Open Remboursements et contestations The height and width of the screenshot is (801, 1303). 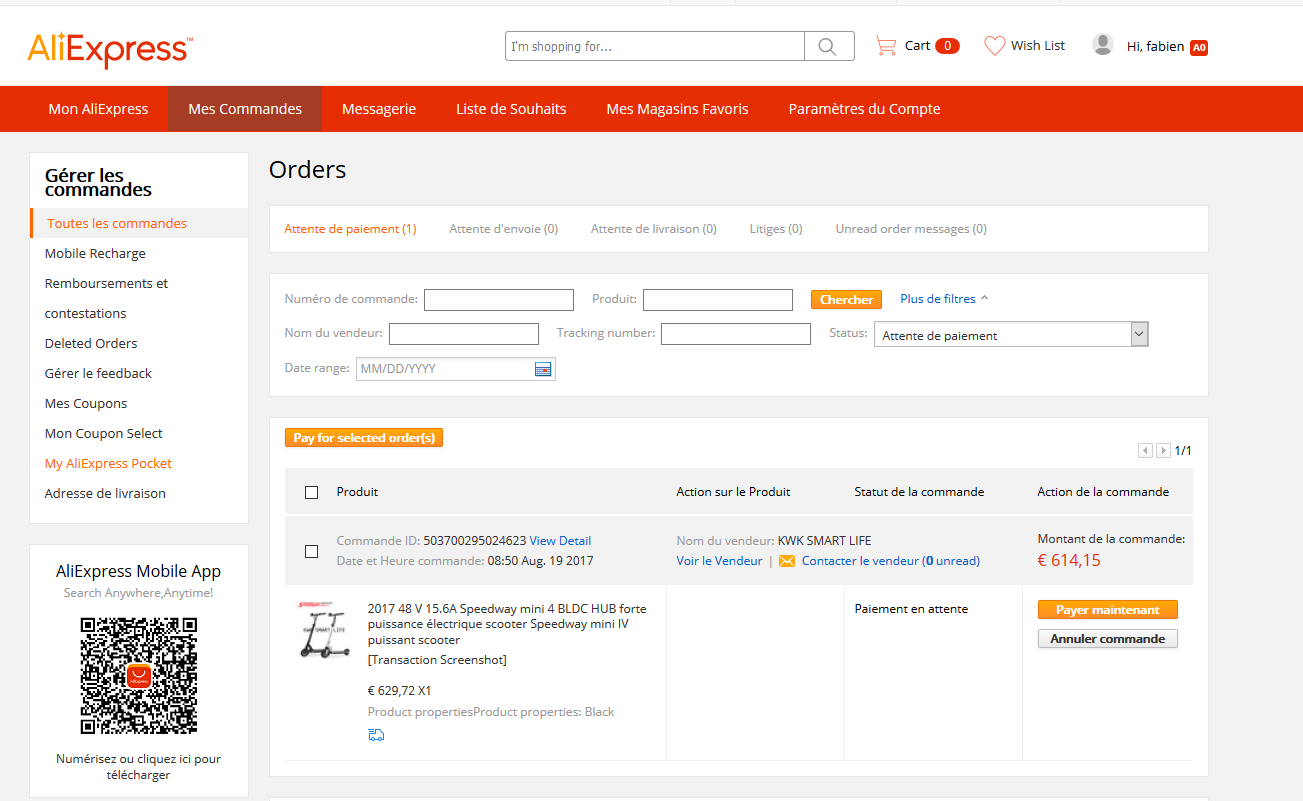coord(106,298)
